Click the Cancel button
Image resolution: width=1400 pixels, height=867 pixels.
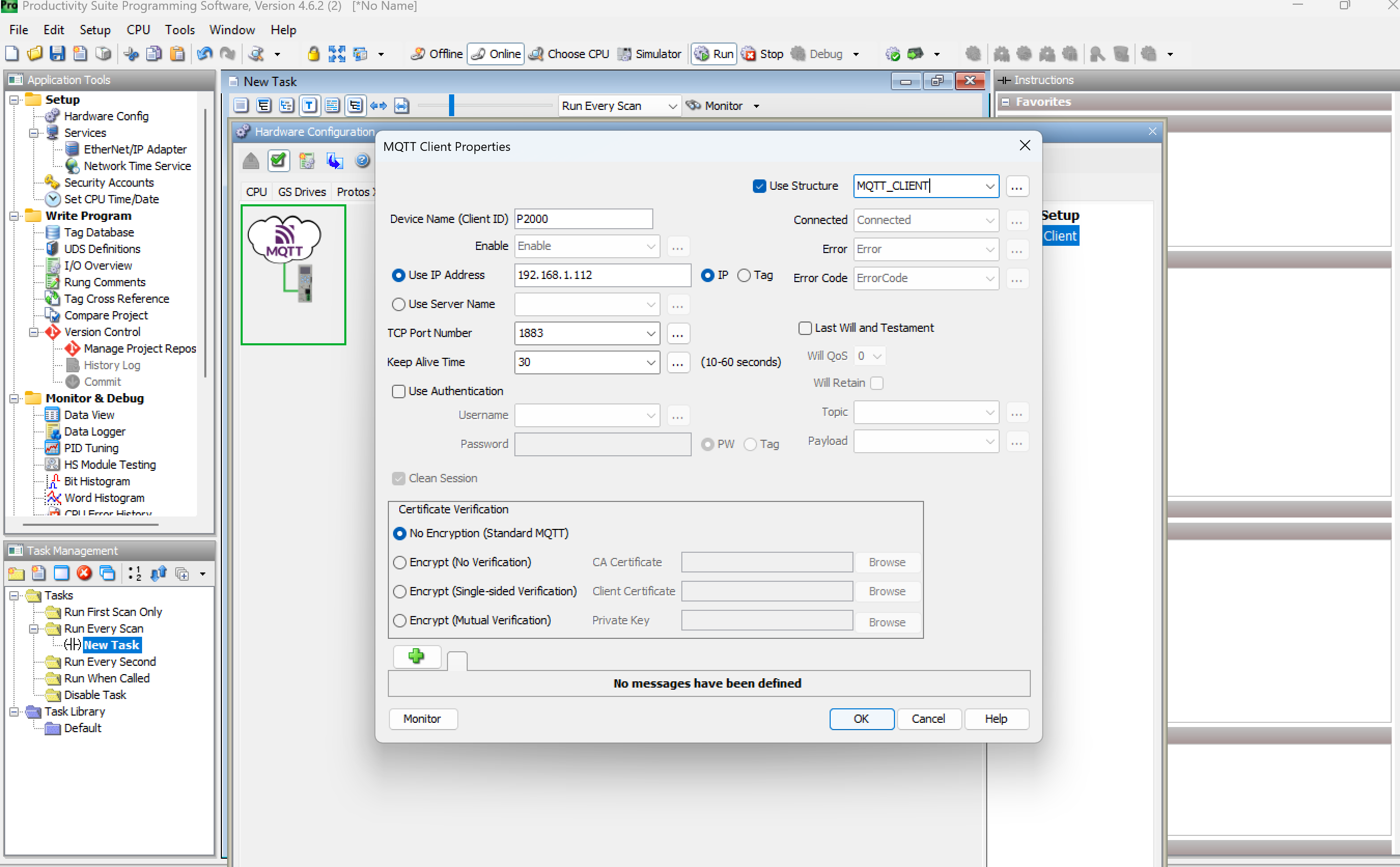tap(928, 719)
